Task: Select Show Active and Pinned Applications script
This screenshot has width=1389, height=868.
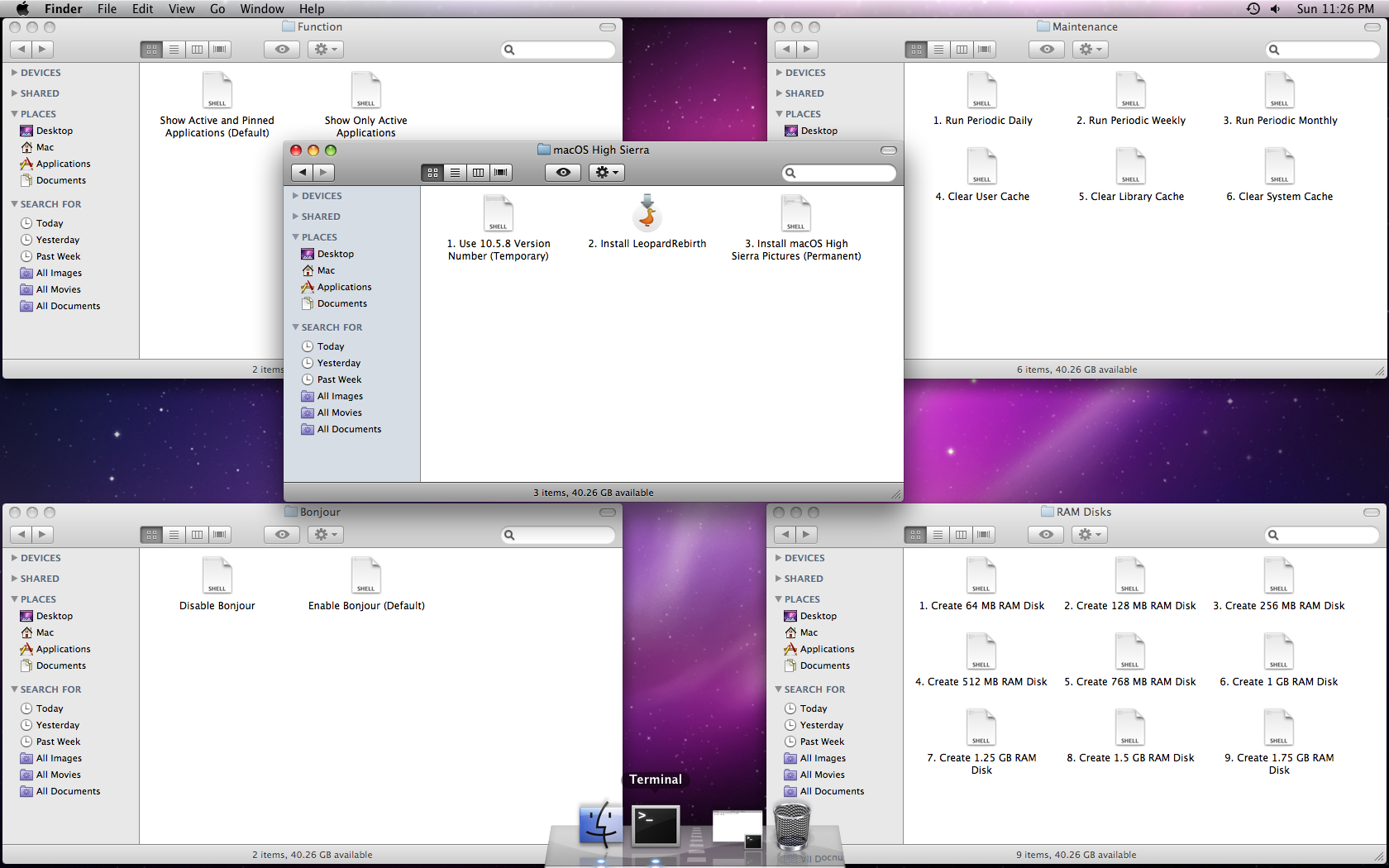Action: [217, 90]
